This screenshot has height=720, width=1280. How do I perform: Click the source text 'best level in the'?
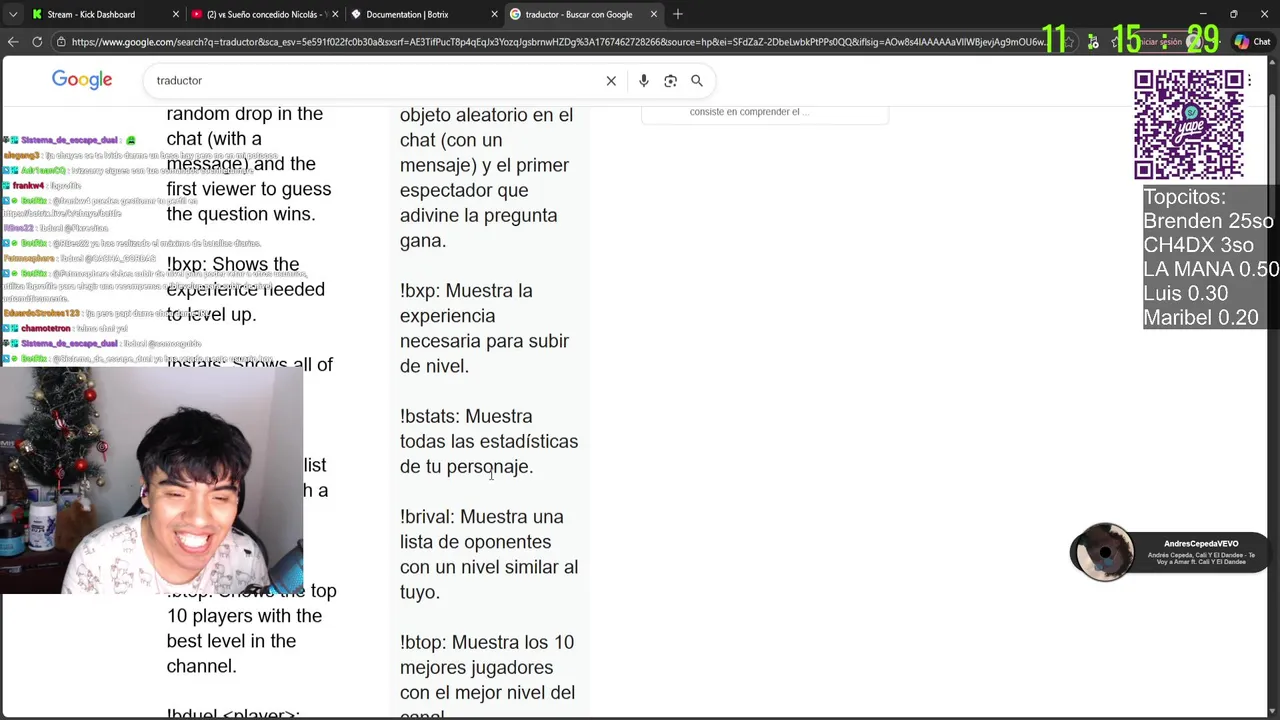[x=231, y=641]
